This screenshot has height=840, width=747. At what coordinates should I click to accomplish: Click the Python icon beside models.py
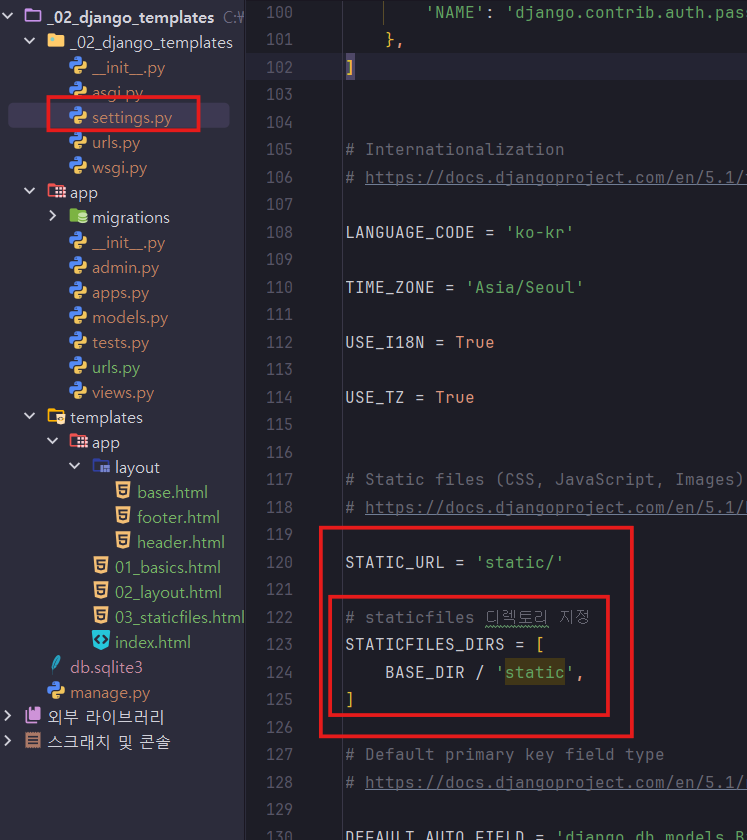tap(78, 316)
